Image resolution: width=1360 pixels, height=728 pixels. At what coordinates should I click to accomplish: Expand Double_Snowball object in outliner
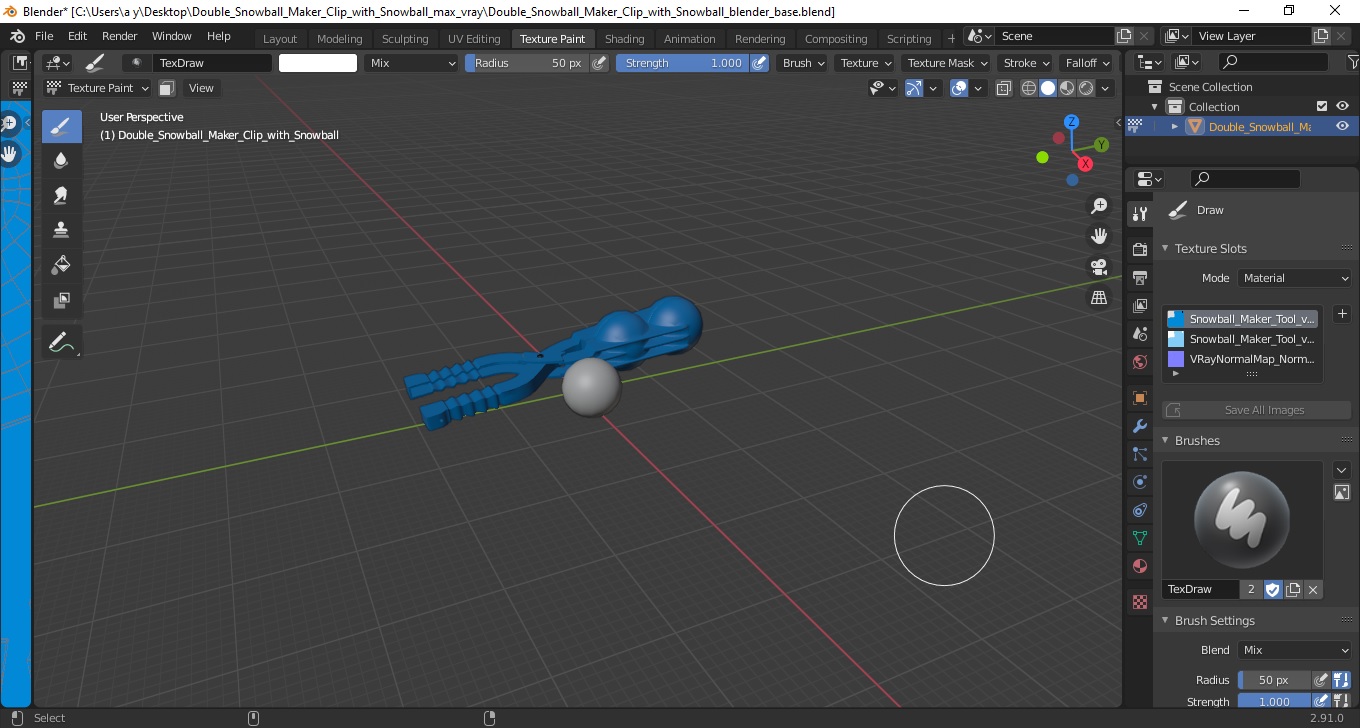[x=1175, y=127]
